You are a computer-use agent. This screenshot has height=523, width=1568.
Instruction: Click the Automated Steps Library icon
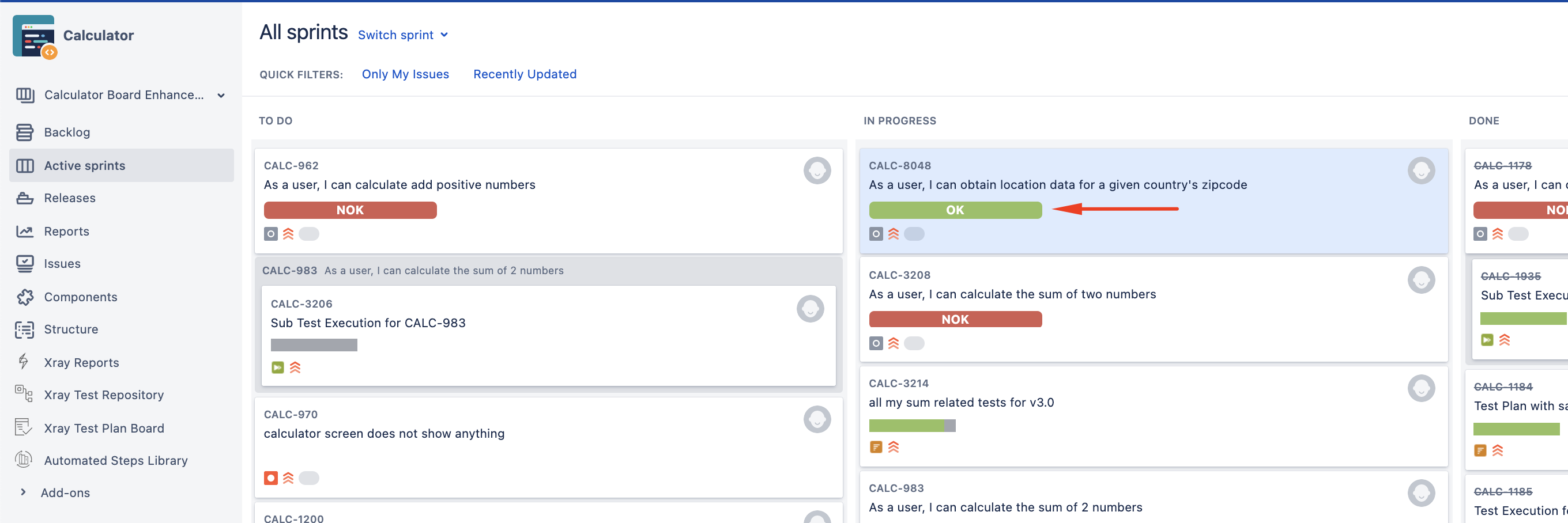coord(24,460)
